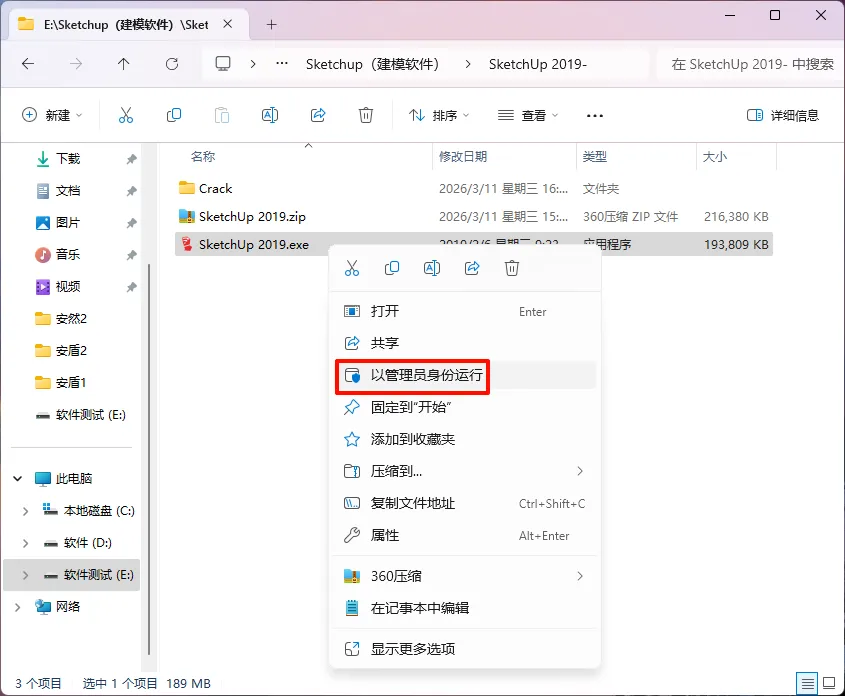Open Documents (文档) in quick access
This screenshot has width=845, height=696.
point(68,191)
